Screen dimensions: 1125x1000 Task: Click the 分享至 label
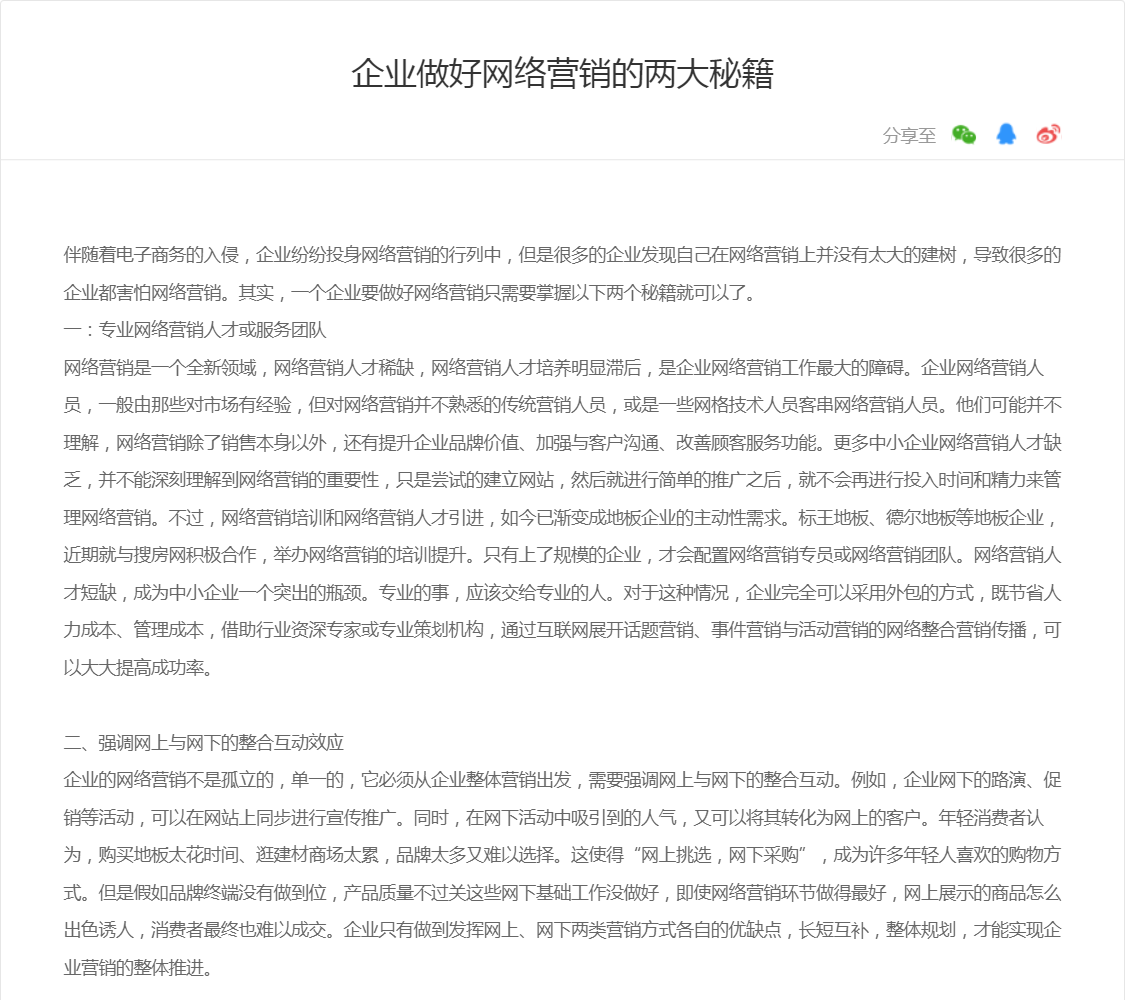pyautogui.click(x=909, y=135)
